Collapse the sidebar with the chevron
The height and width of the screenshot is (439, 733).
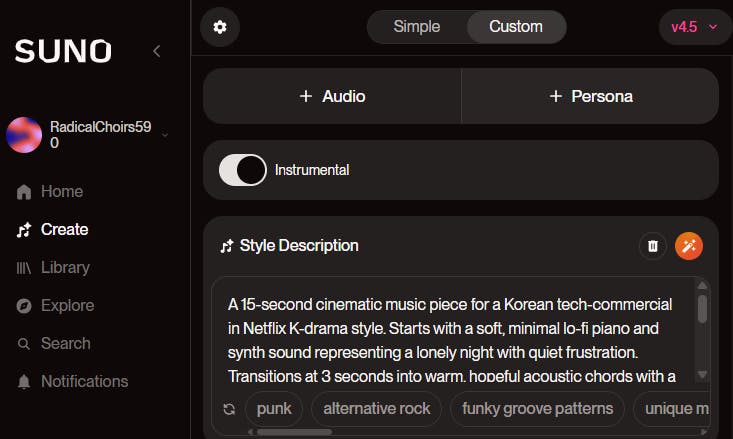pyautogui.click(x=156, y=51)
